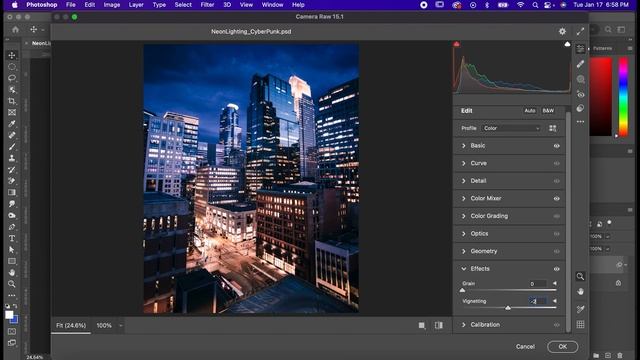Open the Profile Color dropdown
The image size is (640, 360).
coord(511,128)
